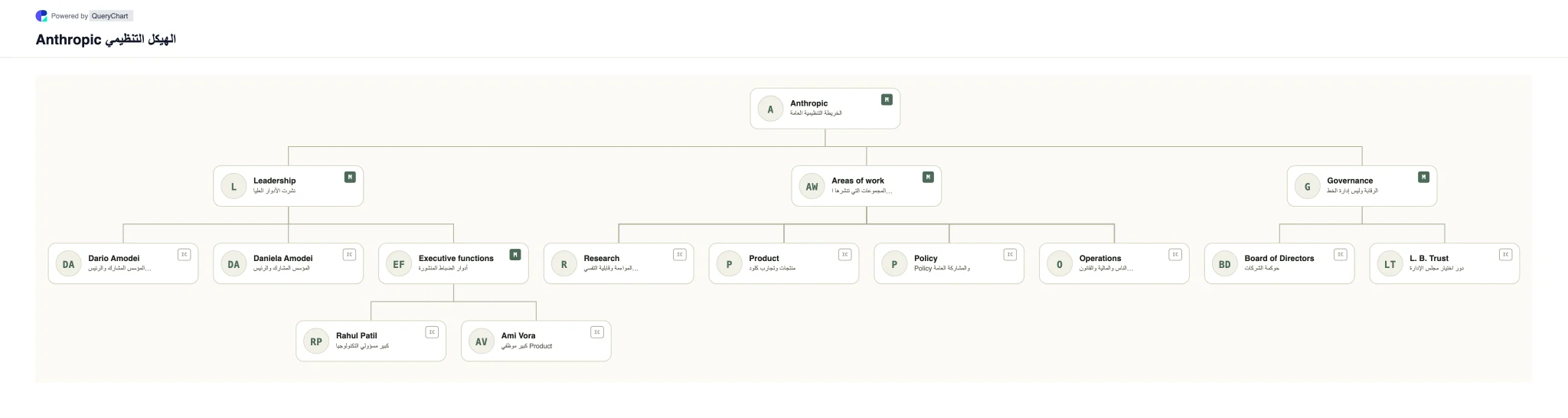Click the O avatar on Operations card
This screenshot has height=418, width=1568.
(1060, 264)
